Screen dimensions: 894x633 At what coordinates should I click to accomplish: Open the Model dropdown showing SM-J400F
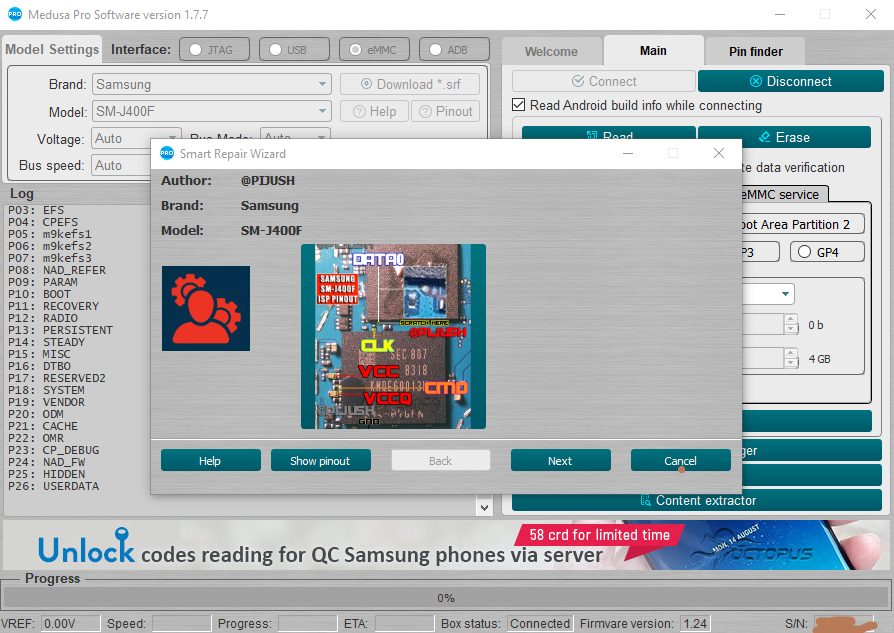[212, 111]
